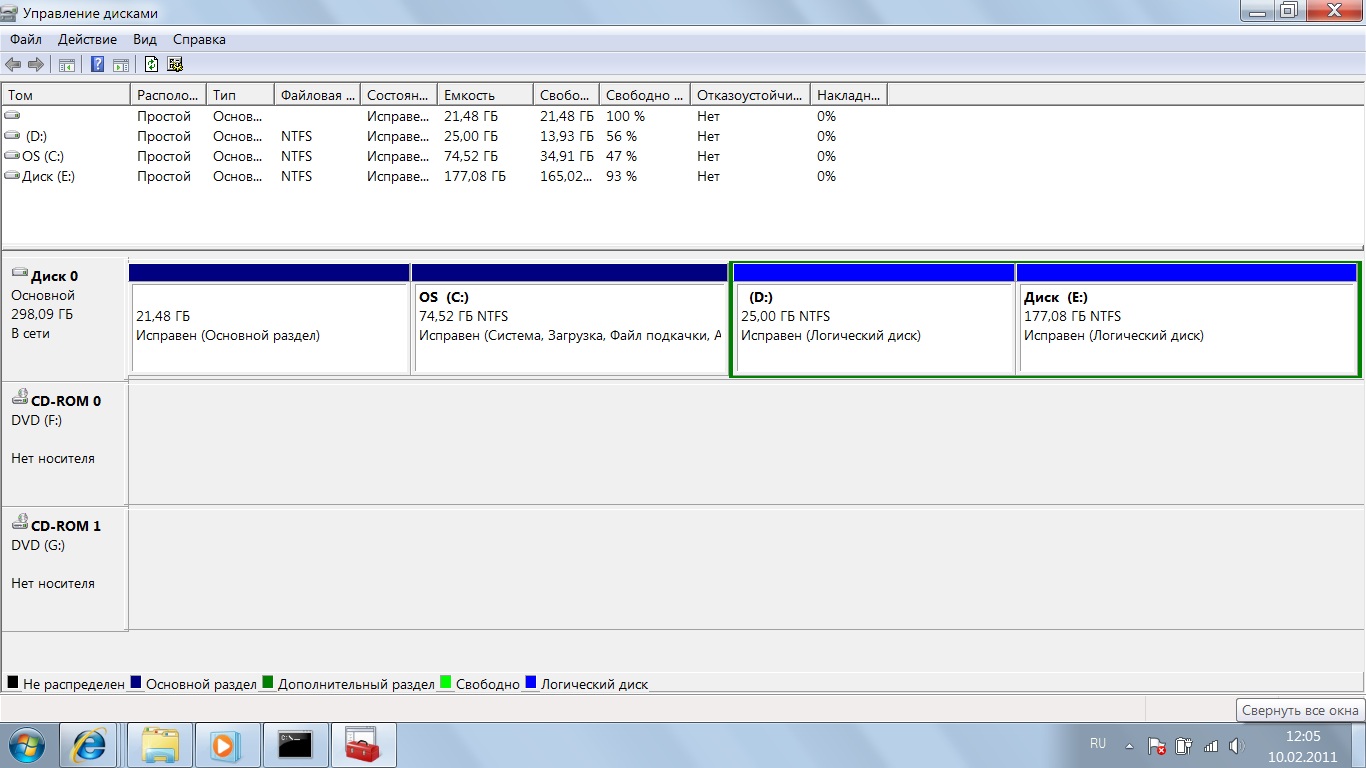Click the dark blue Основной раздел legend swatch
This screenshot has height=768, width=1366.
136,683
